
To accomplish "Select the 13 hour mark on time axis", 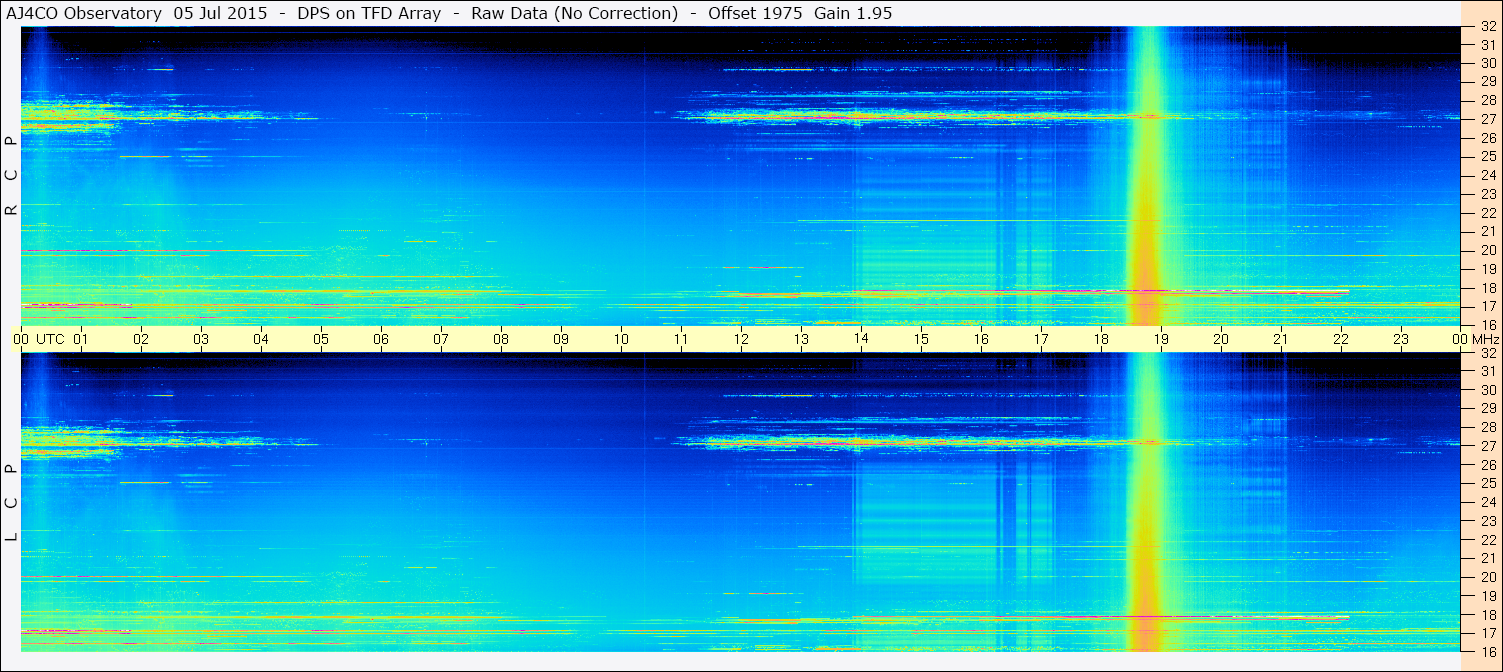I will click(801, 339).
